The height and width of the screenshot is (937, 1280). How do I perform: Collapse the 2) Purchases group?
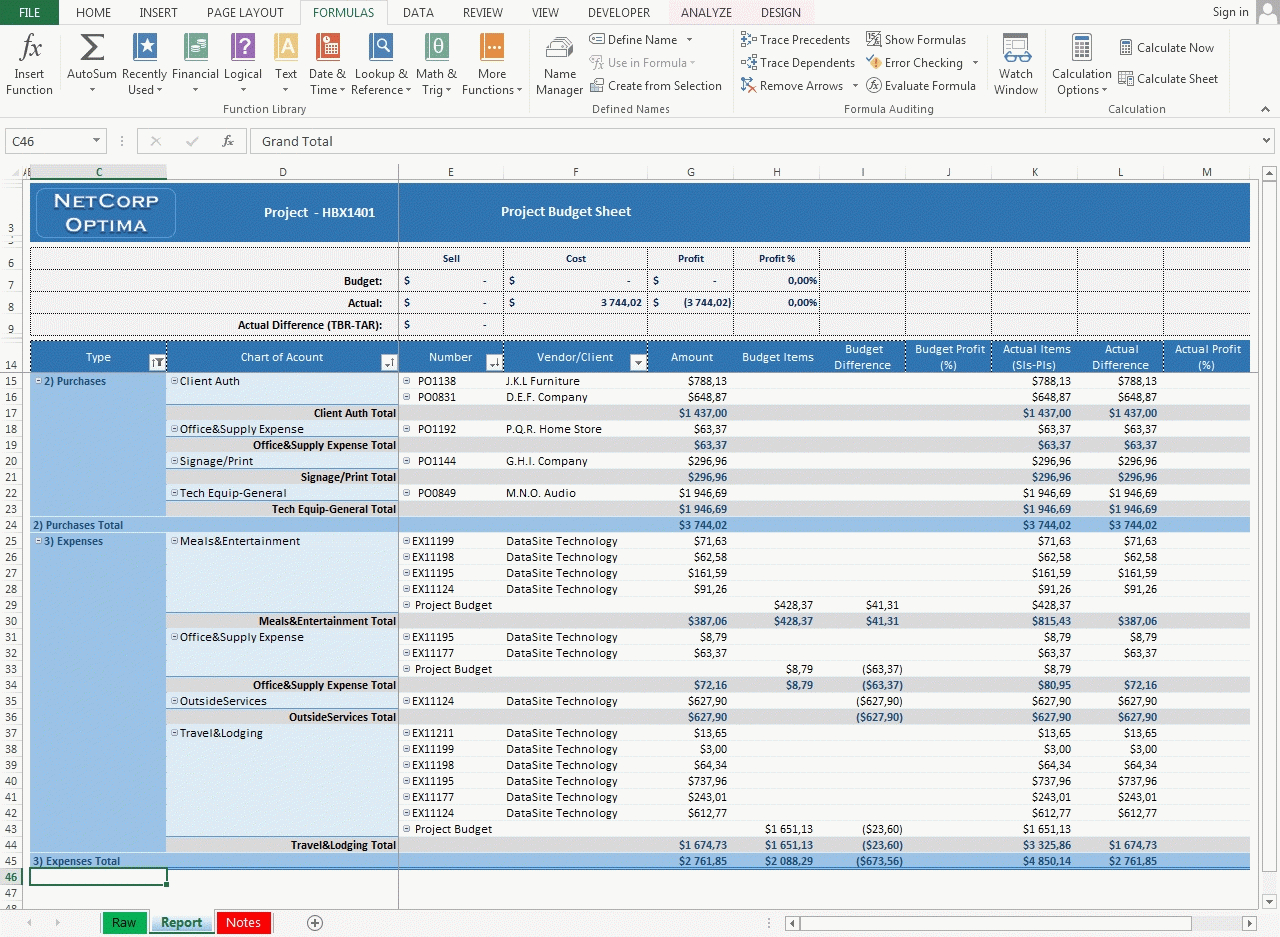pyautogui.click(x=38, y=381)
